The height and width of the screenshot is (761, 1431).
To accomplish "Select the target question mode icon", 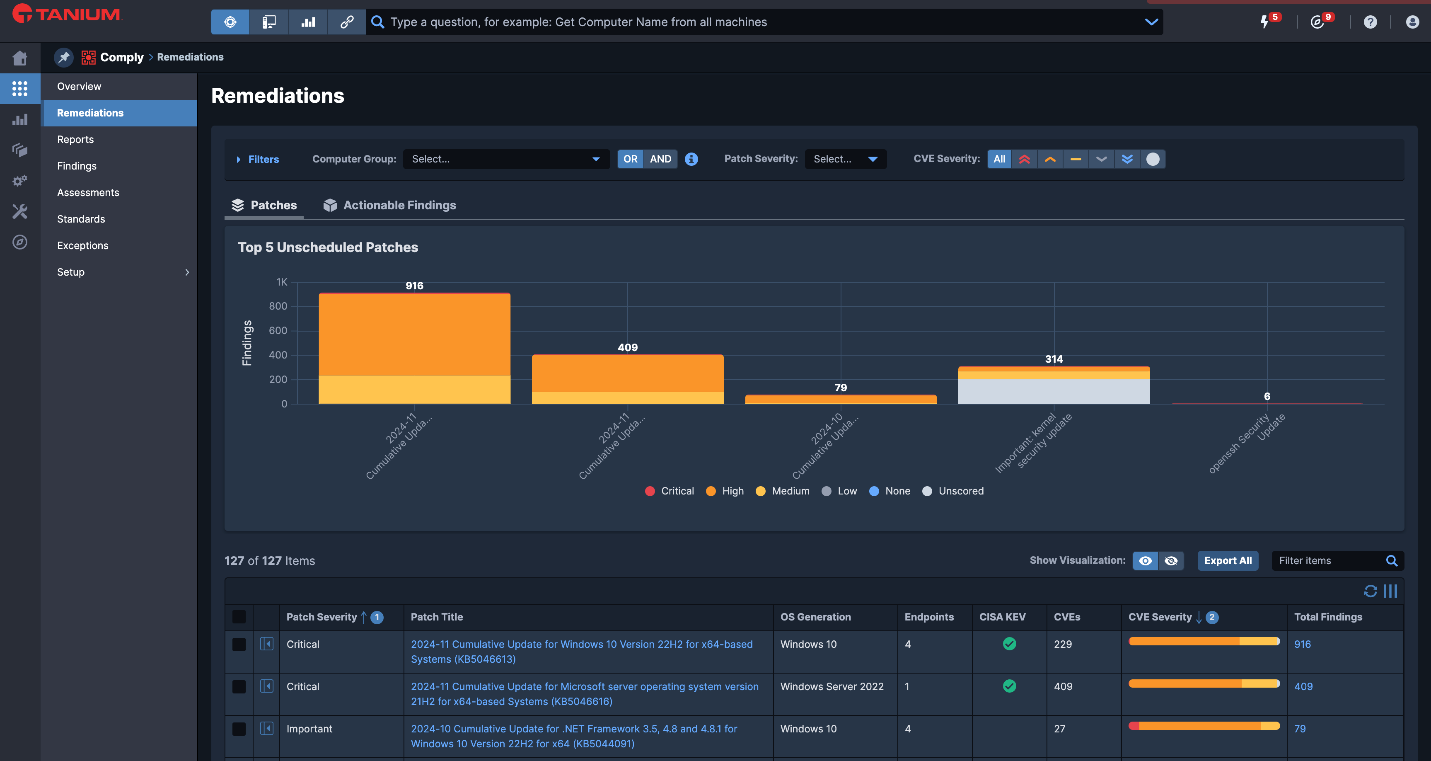I will 230,22.
